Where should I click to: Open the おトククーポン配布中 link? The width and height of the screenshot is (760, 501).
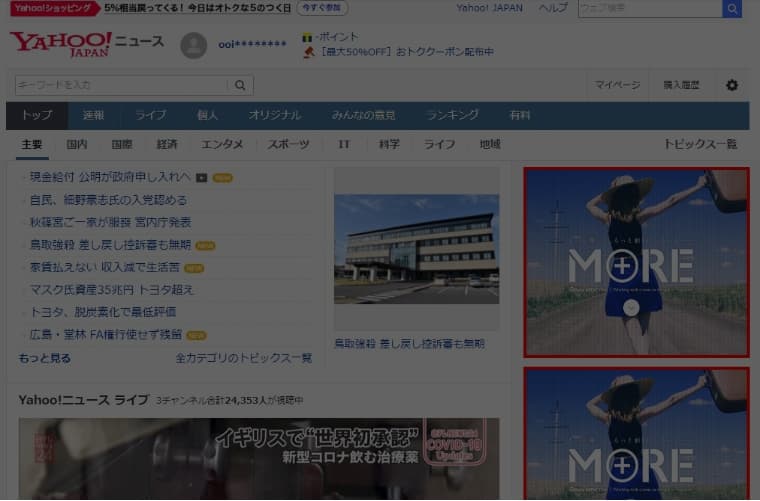(406, 52)
